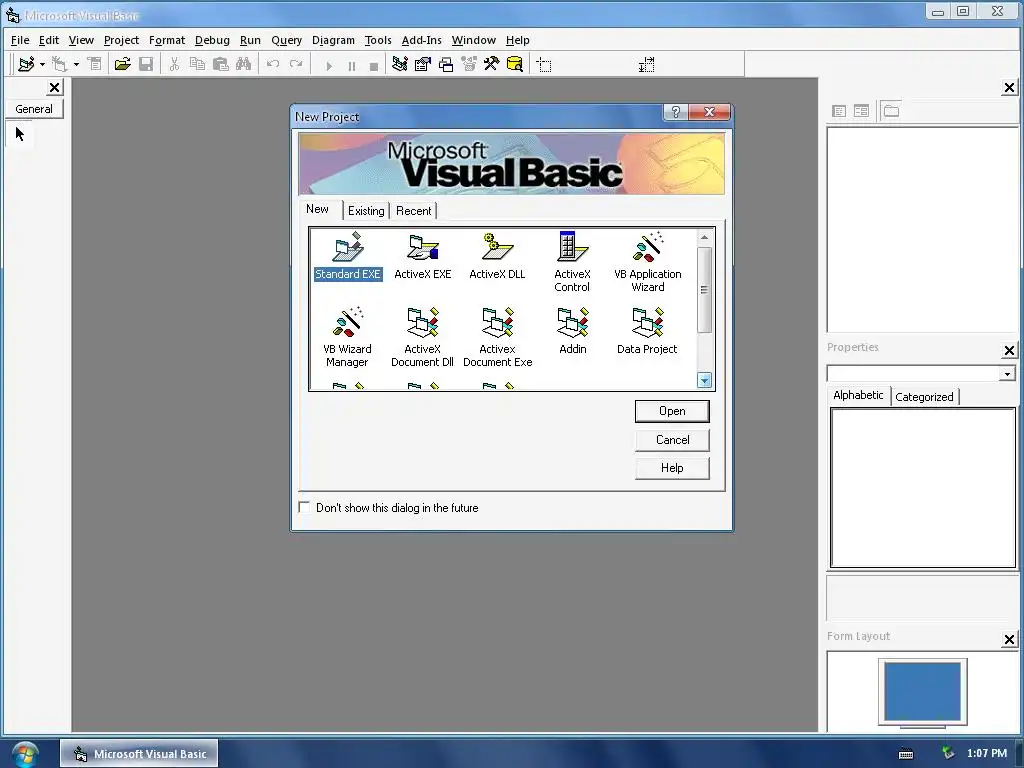Screen dimensions: 1024x768
Task: Open the Data View Window toolbar icon
Action: click(x=515, y=64)
